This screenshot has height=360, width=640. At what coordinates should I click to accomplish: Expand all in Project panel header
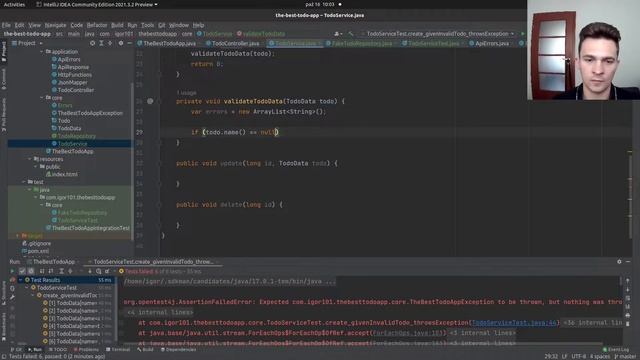coord(101,43)
